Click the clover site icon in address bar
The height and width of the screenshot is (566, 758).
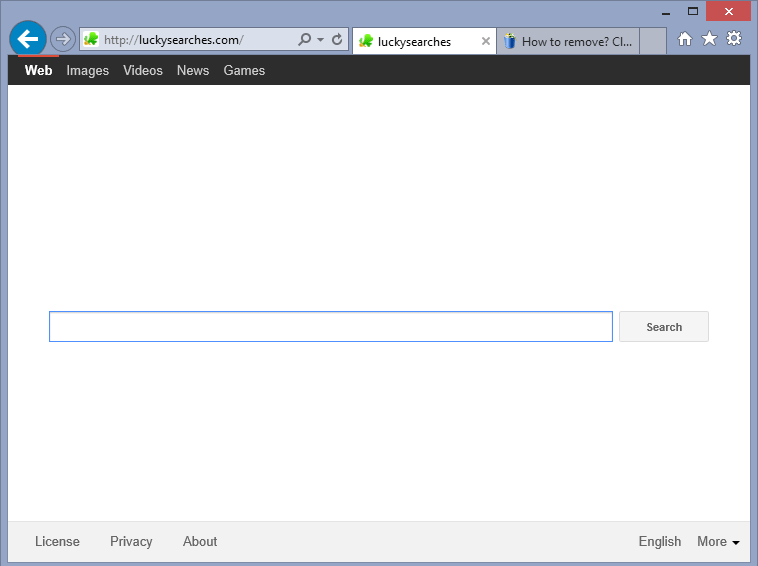(x=91, y=39)
